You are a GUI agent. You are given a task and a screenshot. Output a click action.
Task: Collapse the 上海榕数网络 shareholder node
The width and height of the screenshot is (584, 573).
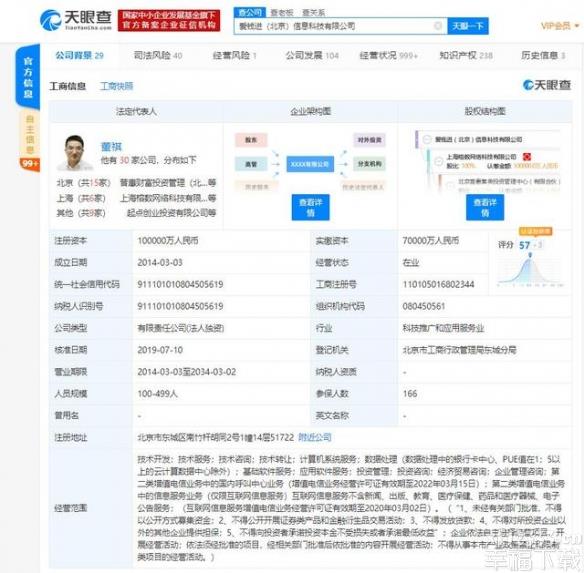point(439,161)
